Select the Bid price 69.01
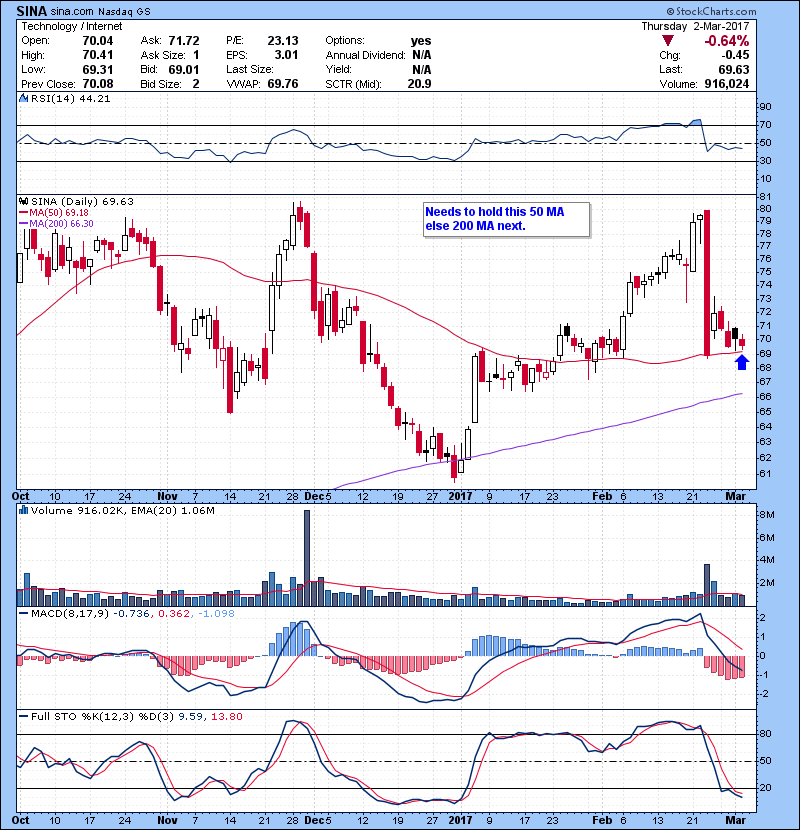 click(x=184, y=69)
